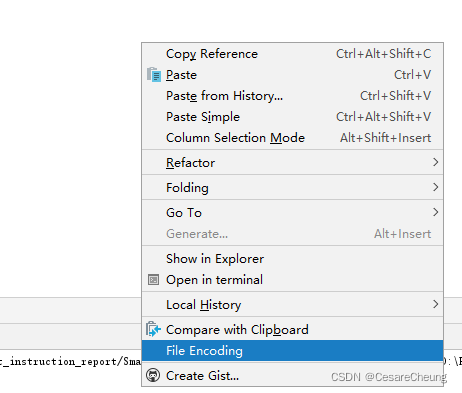Select Show in Explorer
462x393 pixels.
pyautogui.click(x=292, y=259)
